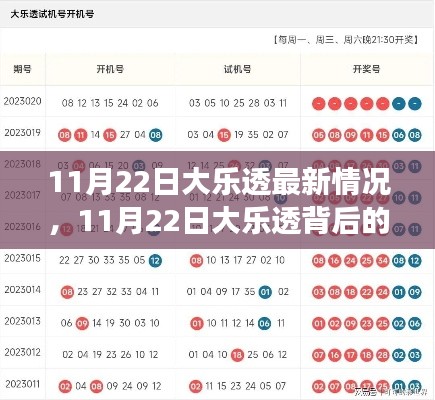
Task: Select the 开奖号 column header
Action: click(366, 69)
